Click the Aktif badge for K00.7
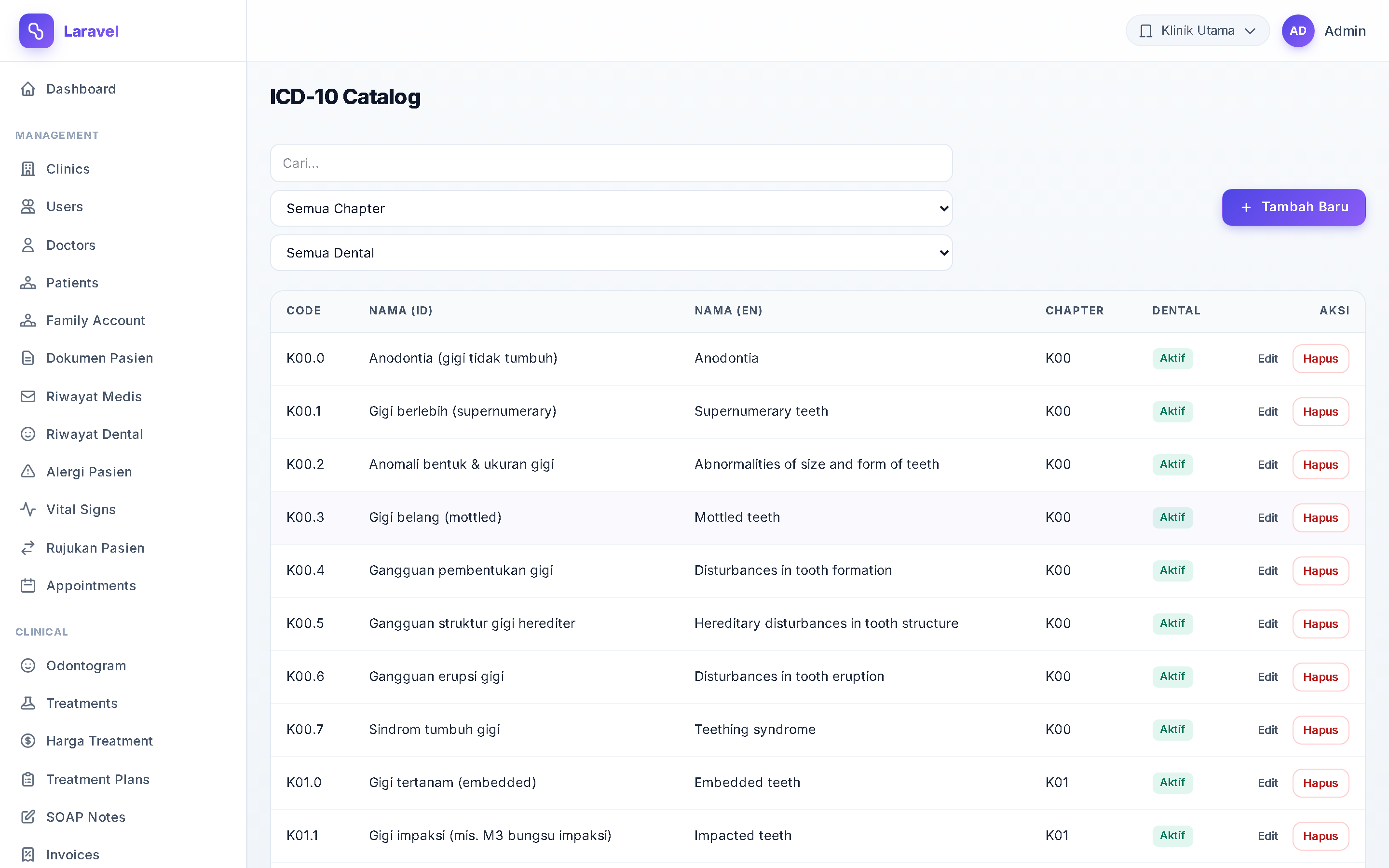Screen dimensions: 1389x868 pos(1172,730)
